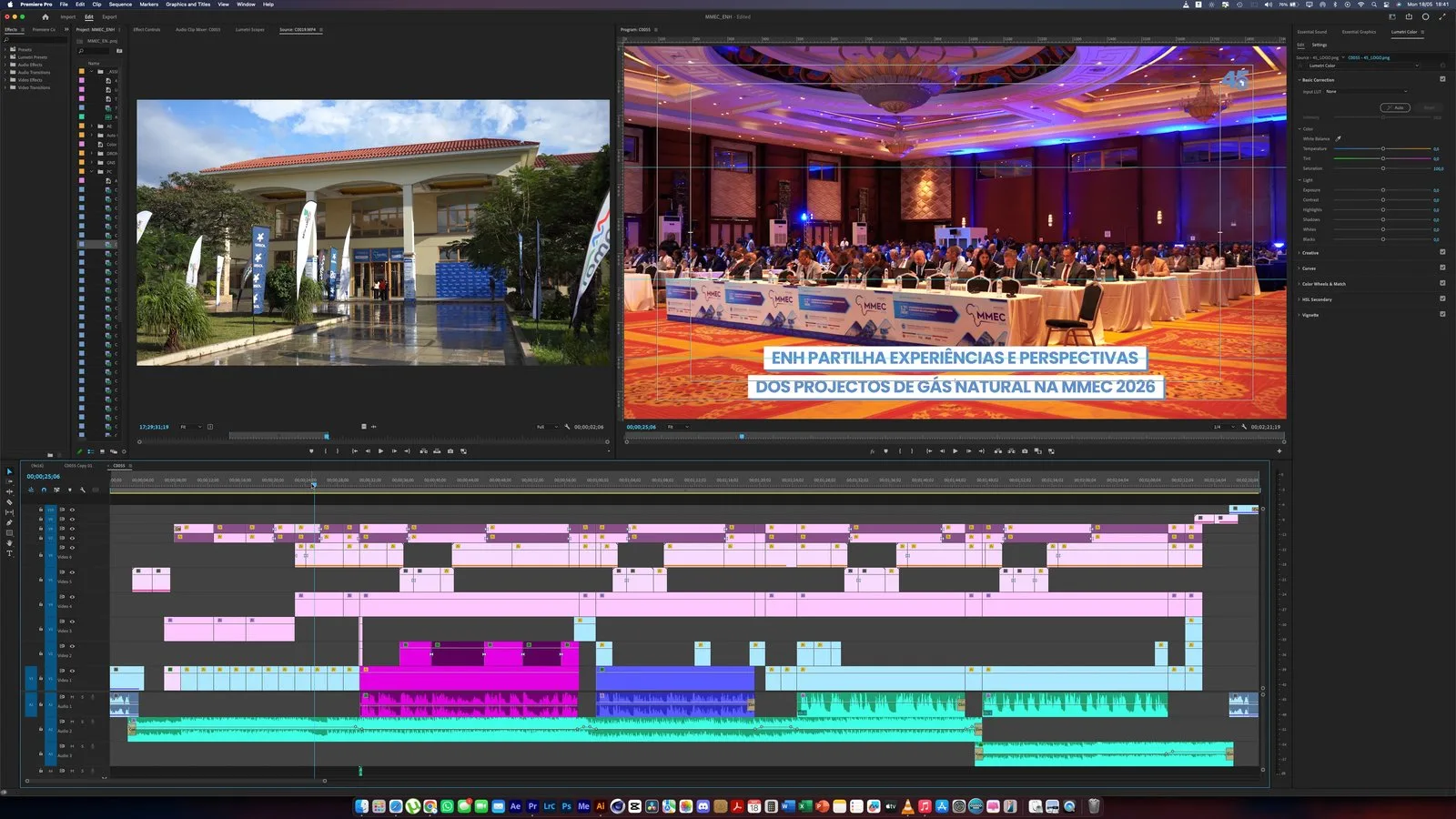Adjust the Saturation slider handle

coord(1383,168)
